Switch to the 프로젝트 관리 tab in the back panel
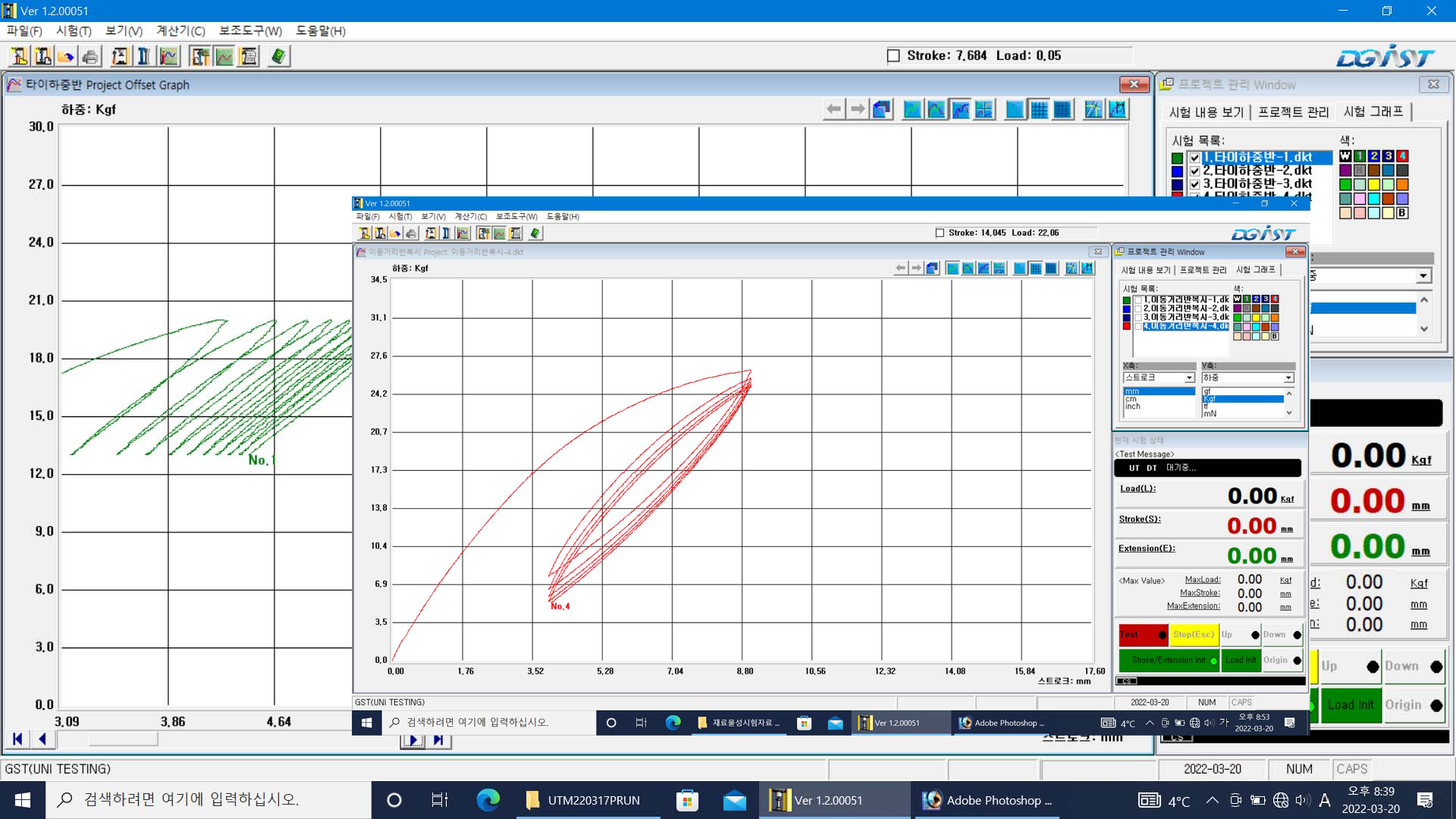This screenshot has width=1456, height=819. pos(1293,112)
